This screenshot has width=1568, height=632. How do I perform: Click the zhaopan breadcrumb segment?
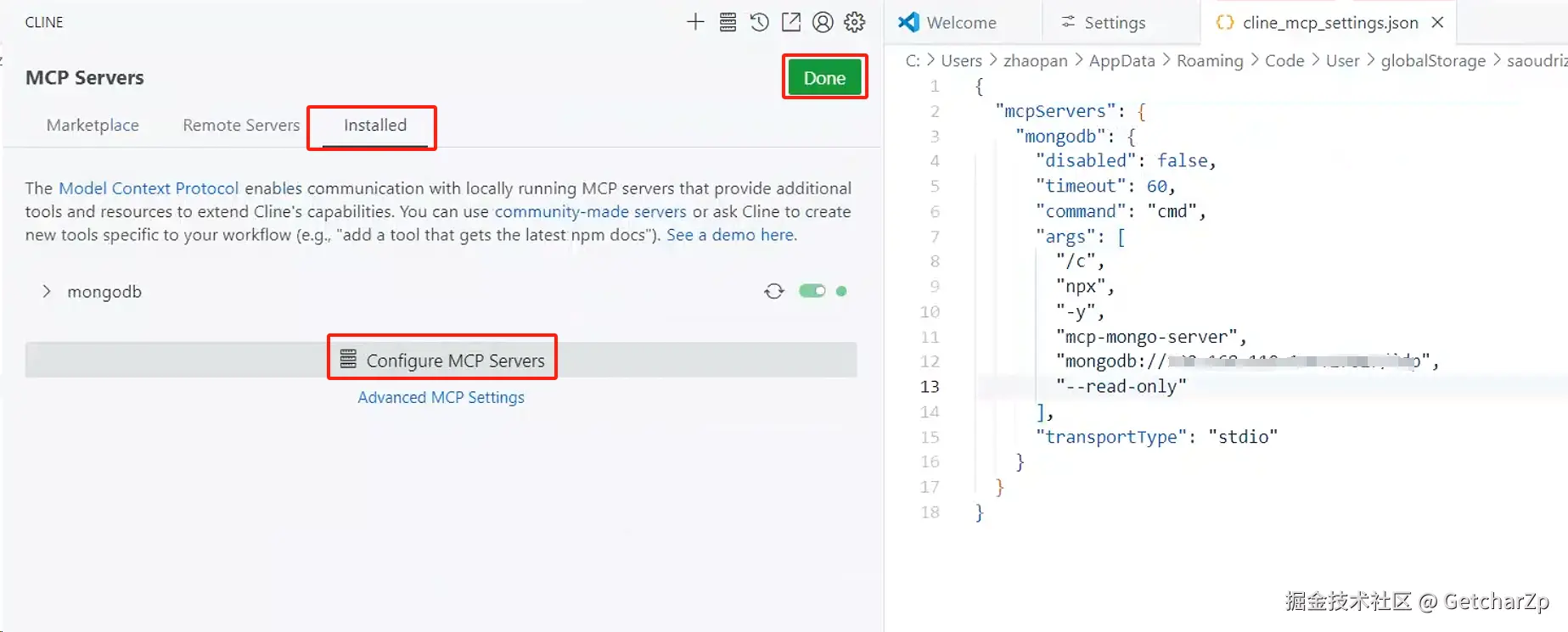(x=1035, y=61)
